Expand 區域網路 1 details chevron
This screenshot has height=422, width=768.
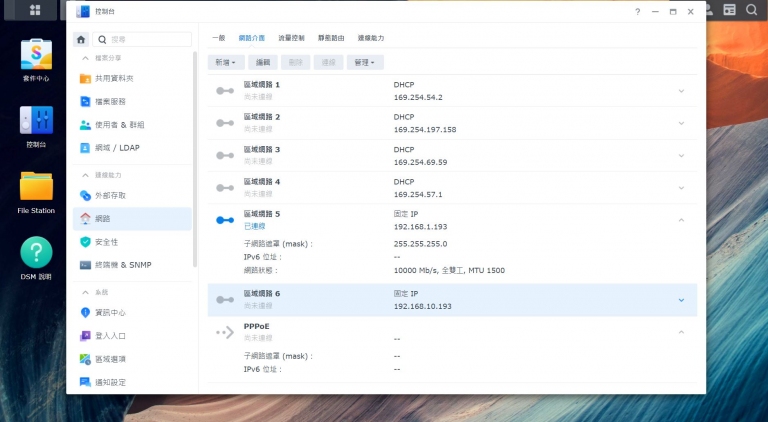tap(681, 91)
